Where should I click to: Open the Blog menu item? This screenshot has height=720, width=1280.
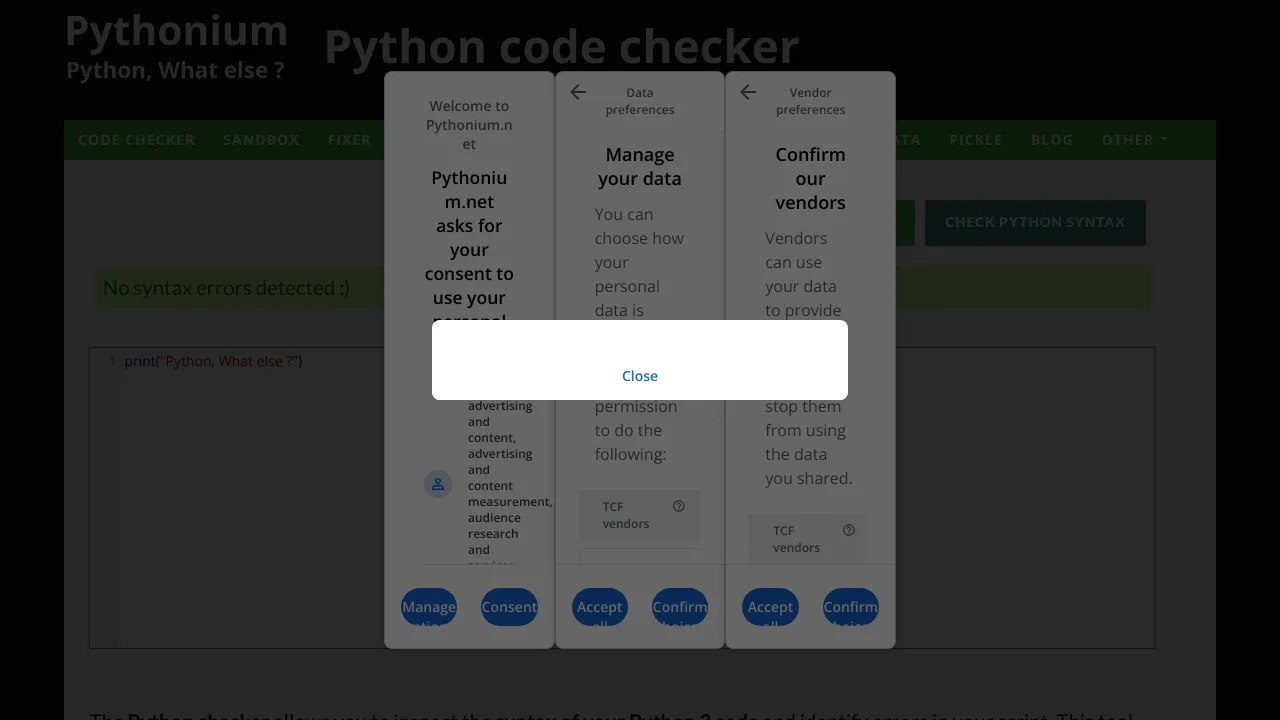tap(1052, 140)
